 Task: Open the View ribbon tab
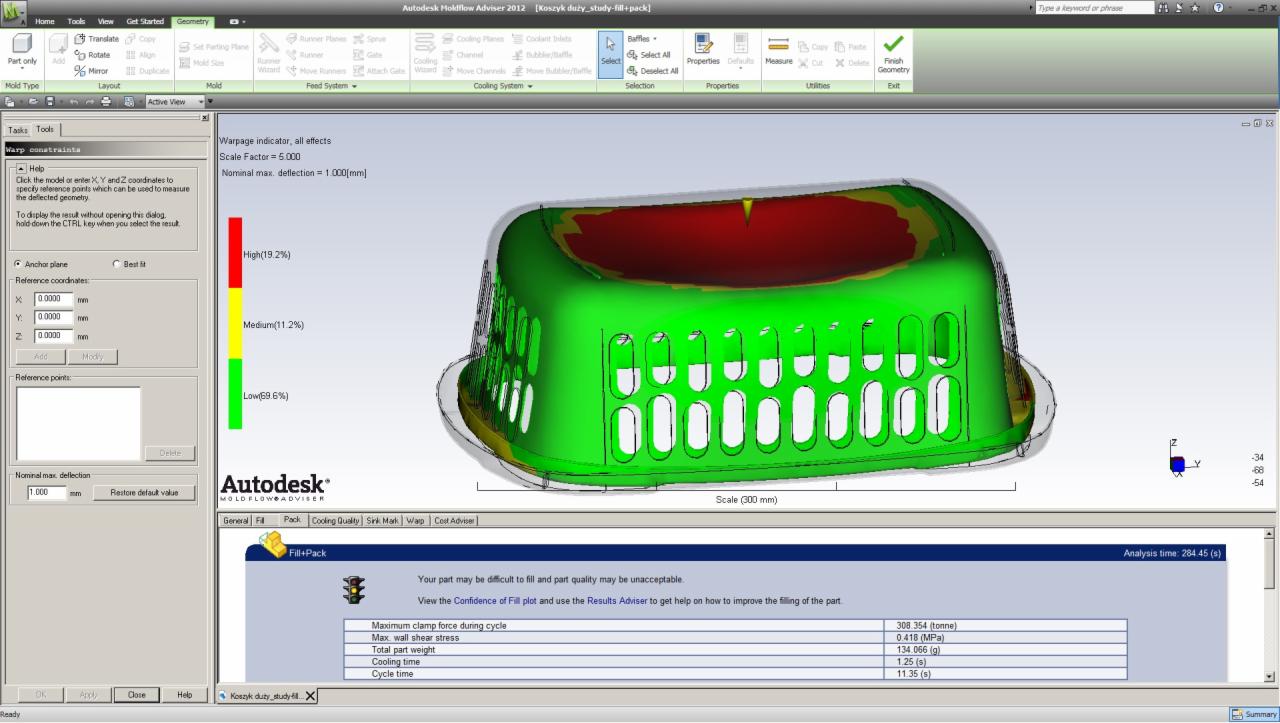tap(106, 21)
